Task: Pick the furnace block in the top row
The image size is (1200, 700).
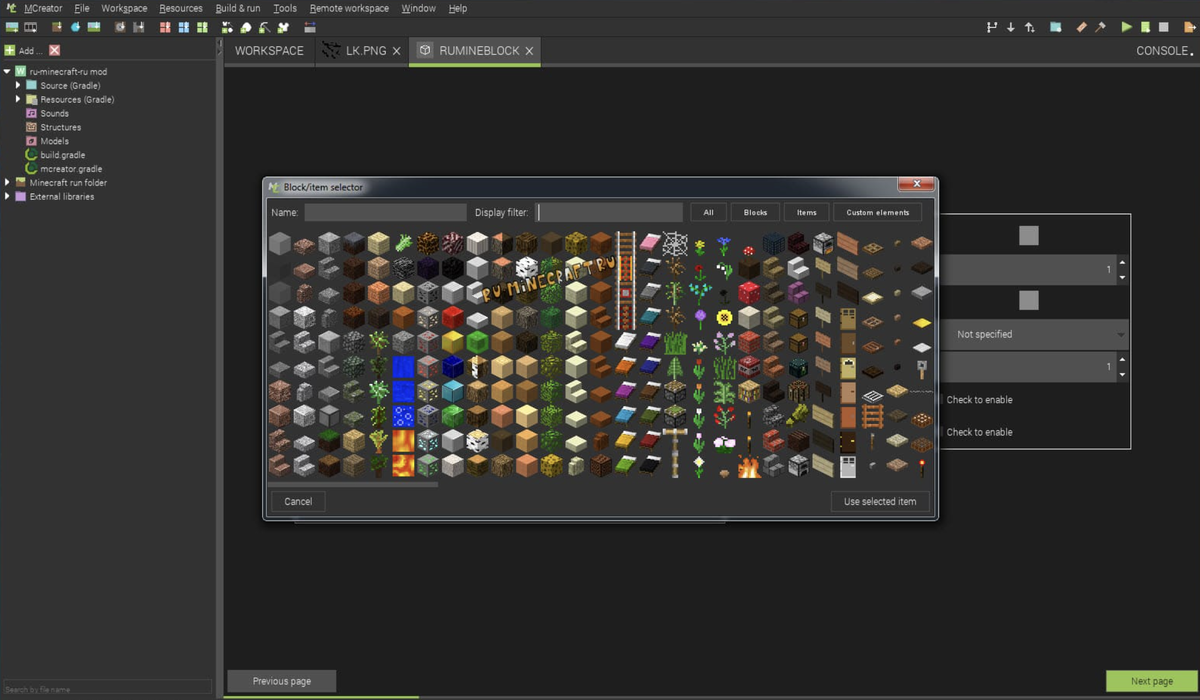Action: coord(823,243)
